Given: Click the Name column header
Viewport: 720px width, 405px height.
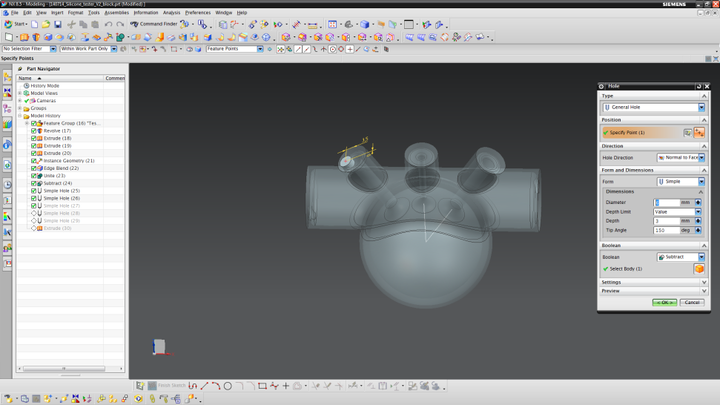Looking at the screenshot, I should click(x=60, y=78).
